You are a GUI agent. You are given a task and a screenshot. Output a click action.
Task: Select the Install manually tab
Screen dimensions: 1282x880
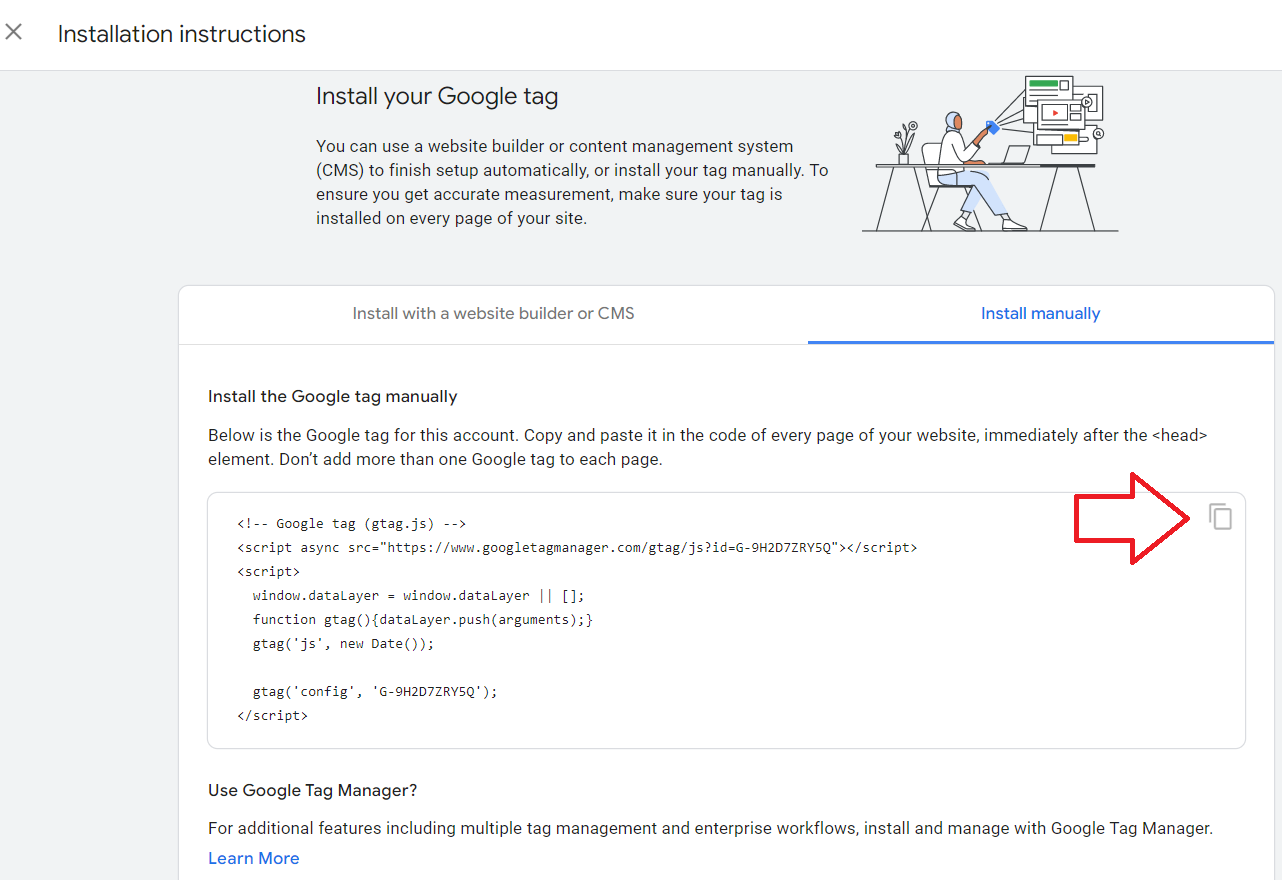pos(1040,314)
